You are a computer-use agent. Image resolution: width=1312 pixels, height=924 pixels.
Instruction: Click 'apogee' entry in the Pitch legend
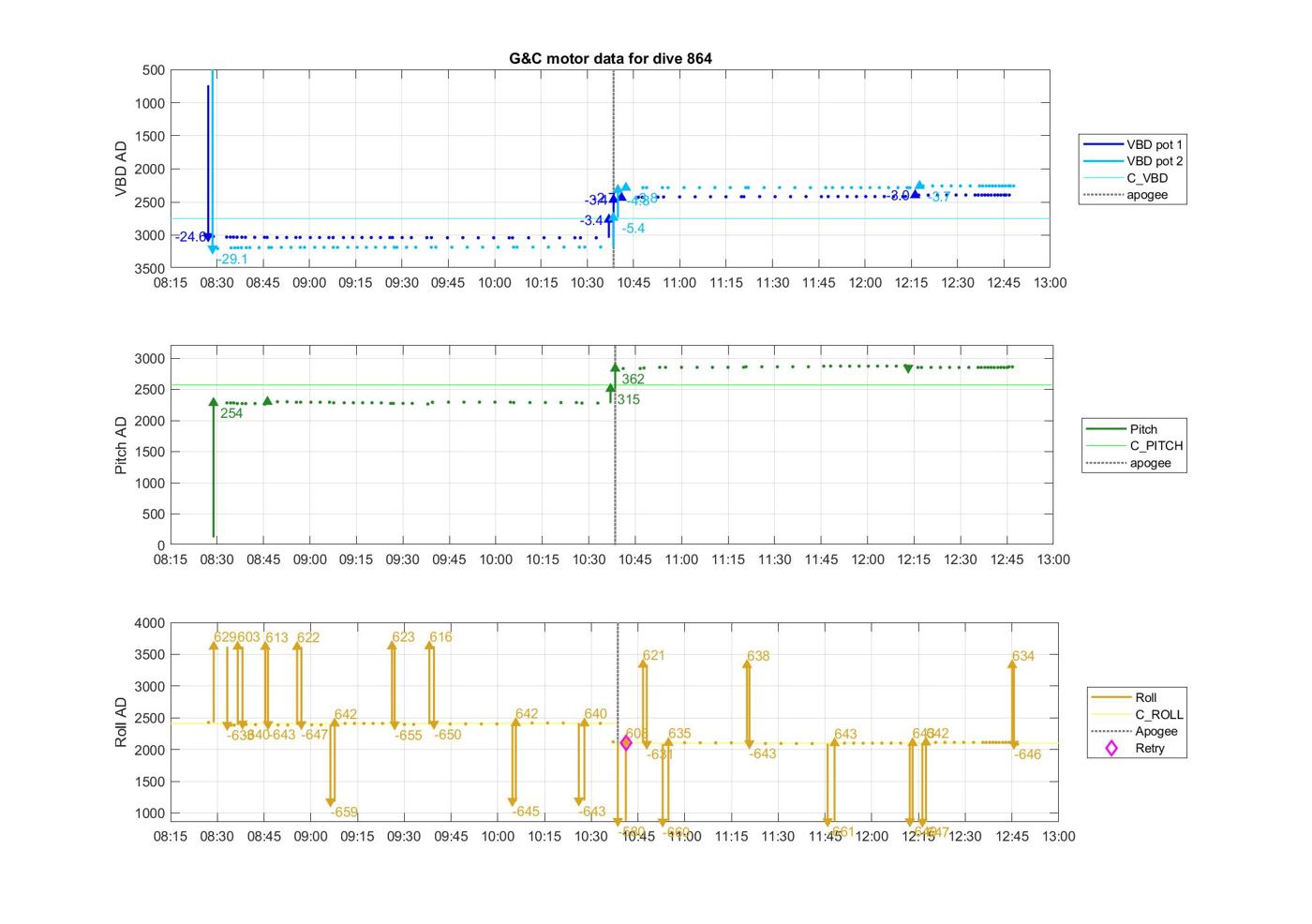click(1150, 463)
